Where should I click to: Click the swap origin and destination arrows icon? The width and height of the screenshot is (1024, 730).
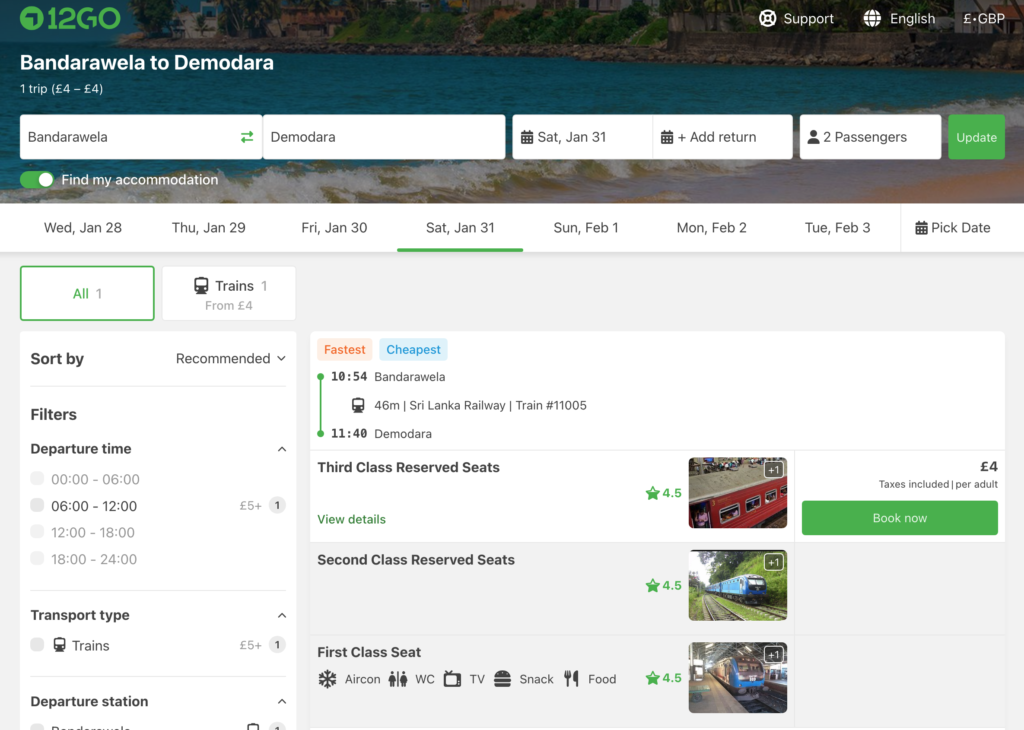(247, 137)
